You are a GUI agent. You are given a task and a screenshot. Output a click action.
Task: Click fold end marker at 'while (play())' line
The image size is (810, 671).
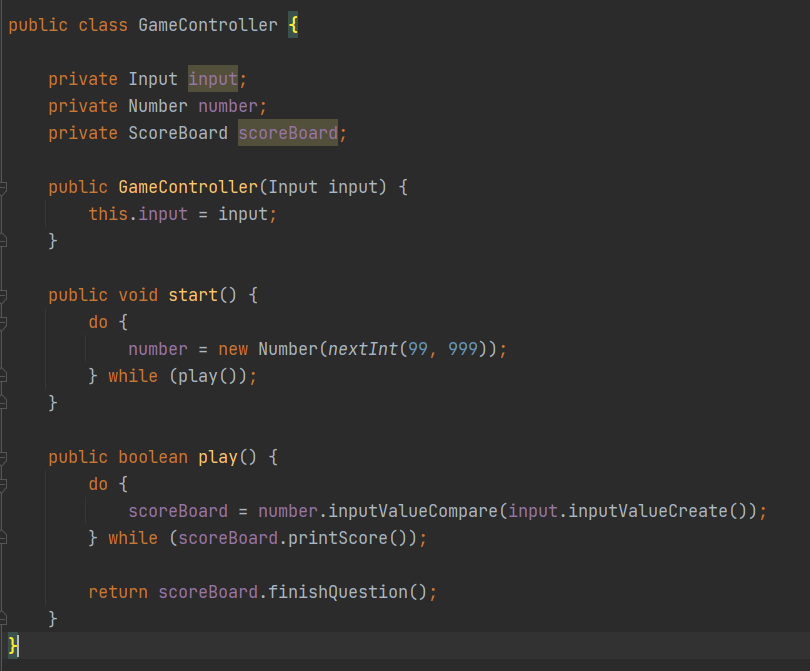pyautogui.click(x=3, y=376)
